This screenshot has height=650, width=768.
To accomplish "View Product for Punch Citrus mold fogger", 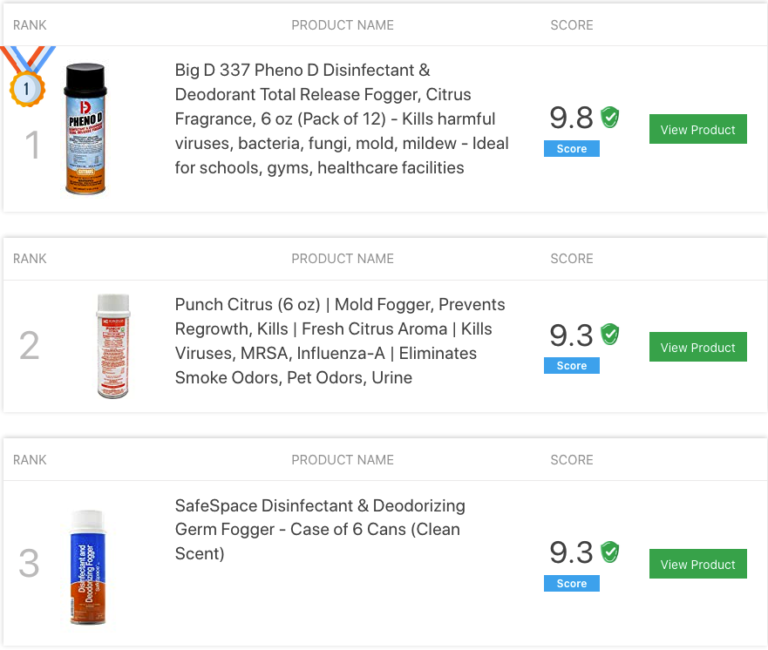I will [x=697, y=347].
